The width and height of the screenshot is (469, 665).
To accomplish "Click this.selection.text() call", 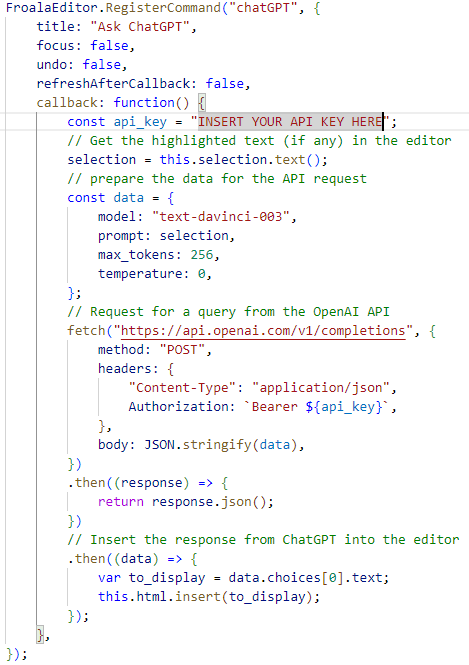I will pos(243,160).
